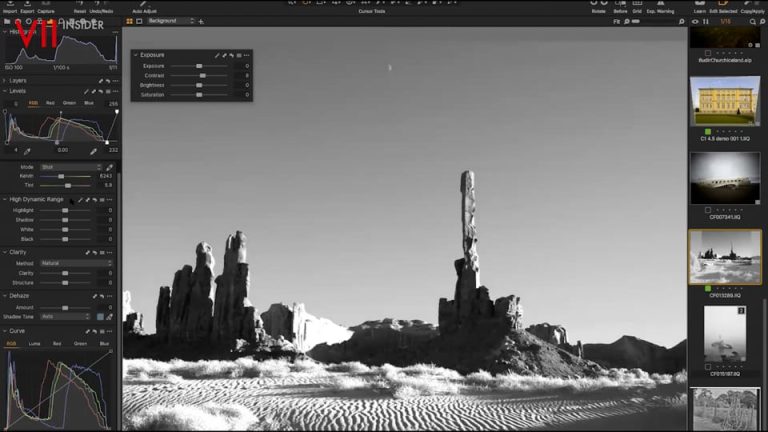768x432 pixels.
Task: Click the Before comparison icon
Action: click(620, 4)
